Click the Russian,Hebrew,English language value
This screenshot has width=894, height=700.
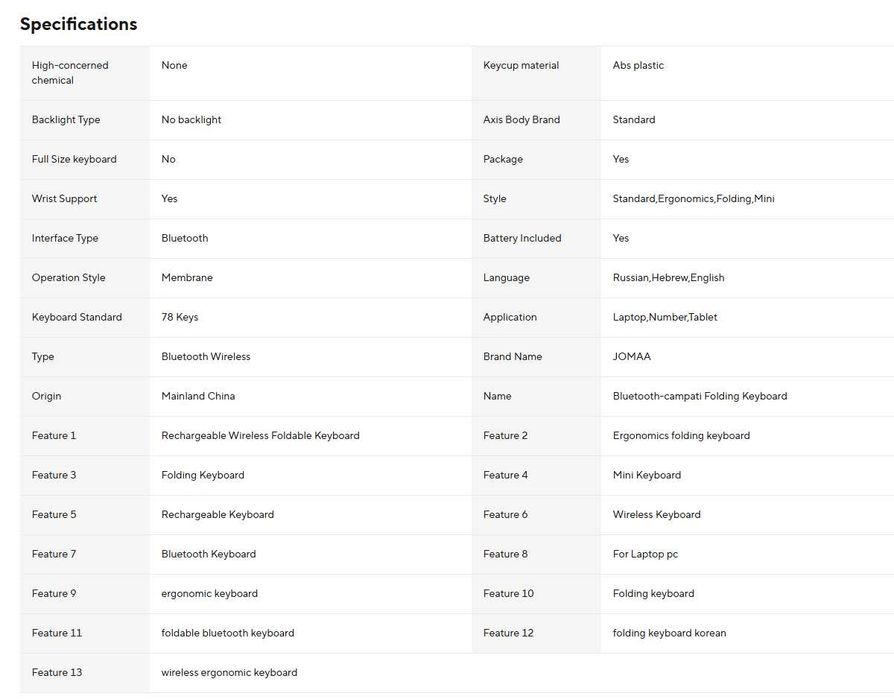click(668, 278)
